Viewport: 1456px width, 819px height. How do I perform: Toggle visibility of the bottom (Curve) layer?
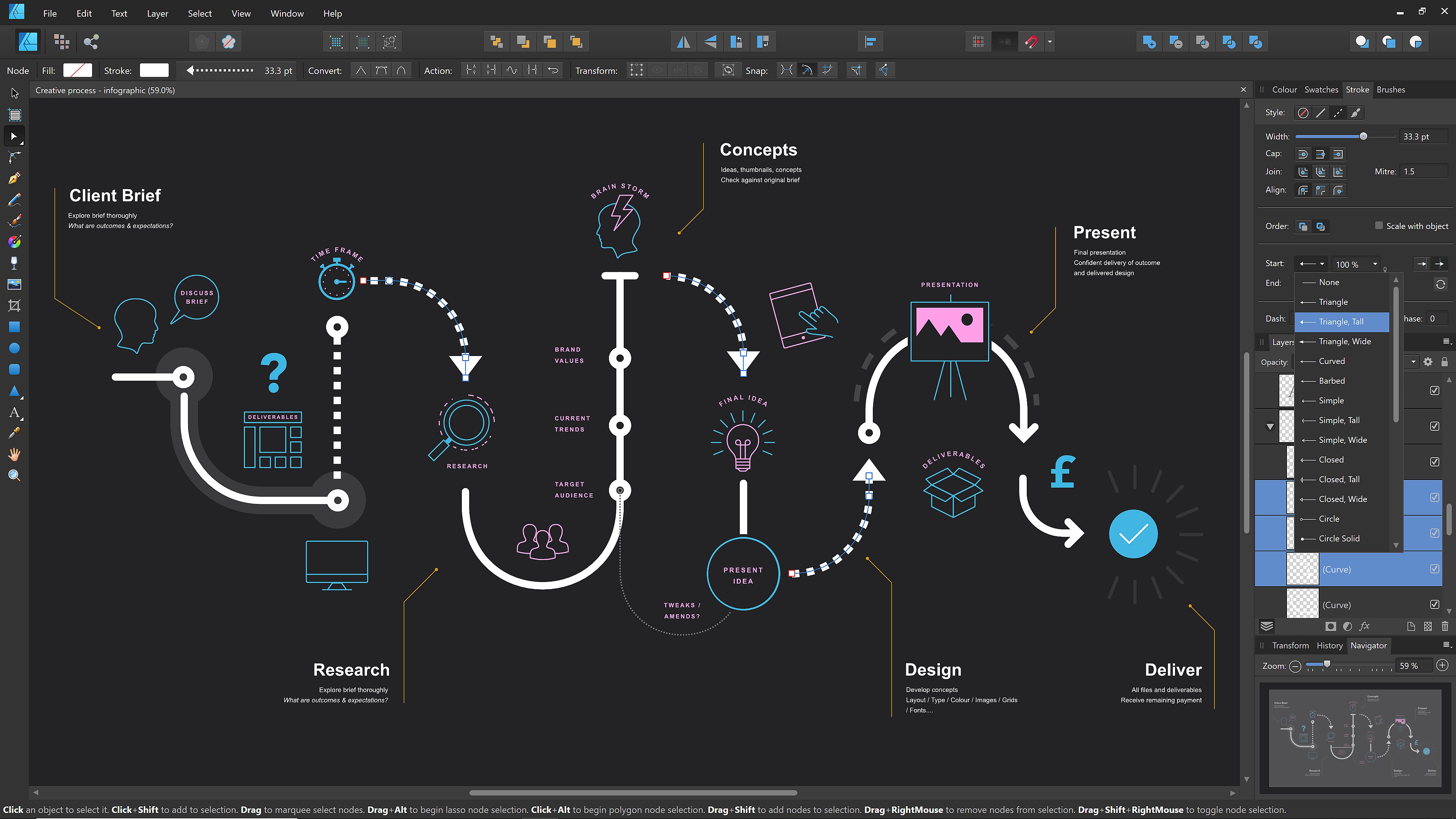click(x=1434, y=604)
